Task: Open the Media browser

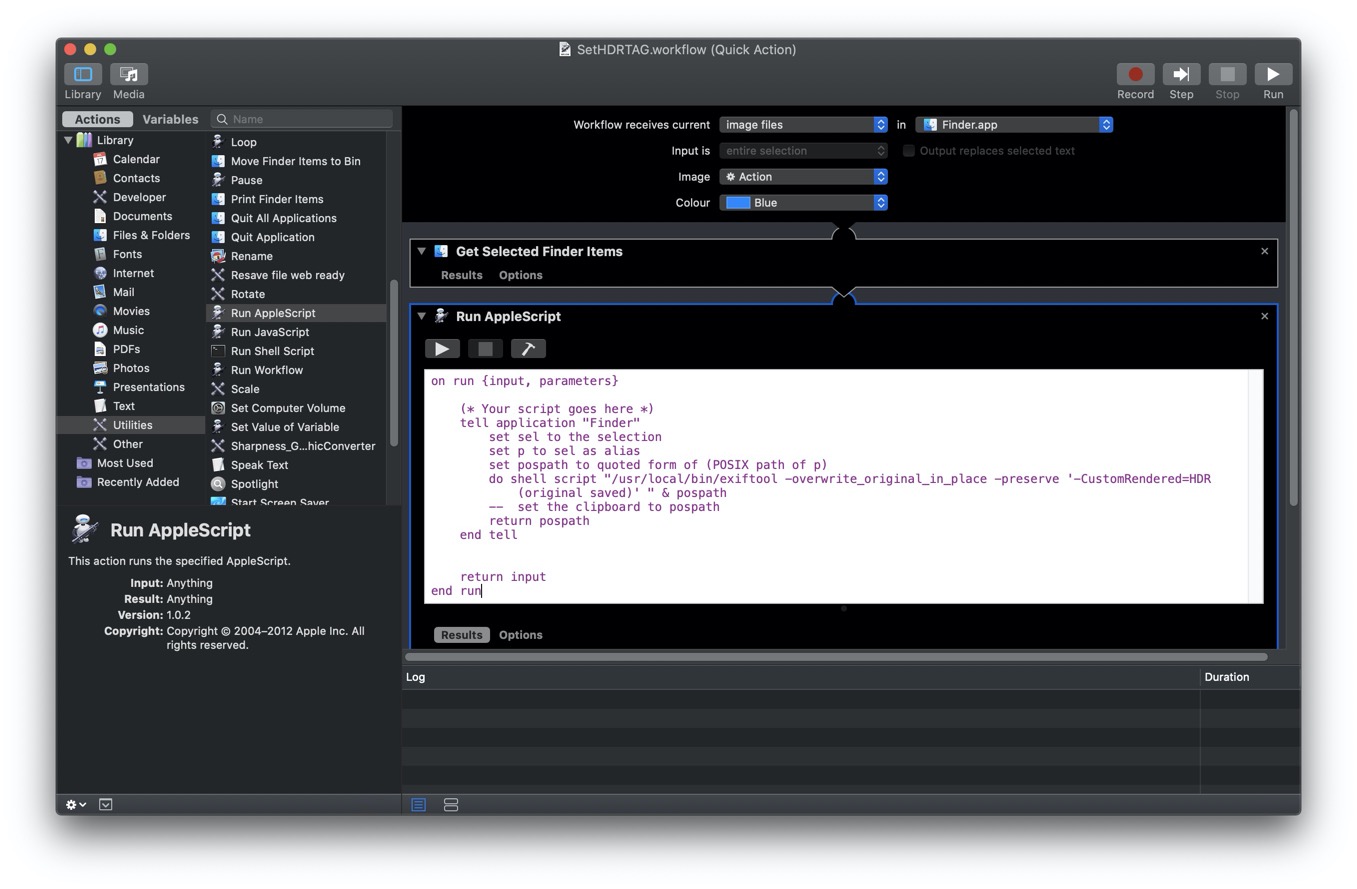Action: pos(128,75)
